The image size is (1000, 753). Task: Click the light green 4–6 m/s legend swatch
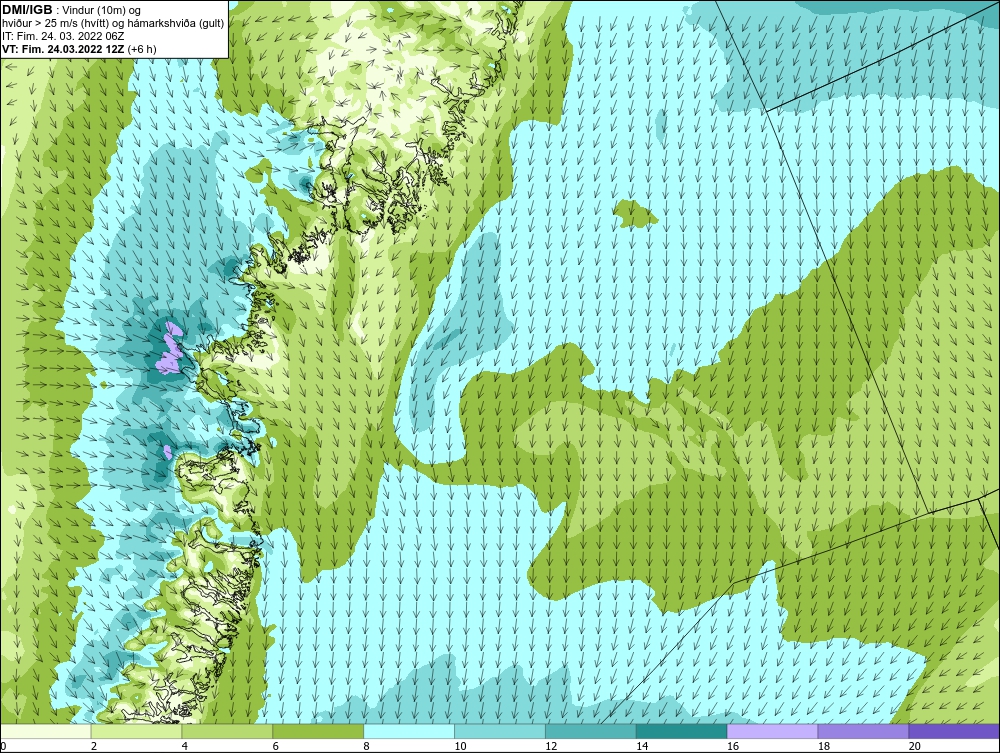click(x=227, y=732)
